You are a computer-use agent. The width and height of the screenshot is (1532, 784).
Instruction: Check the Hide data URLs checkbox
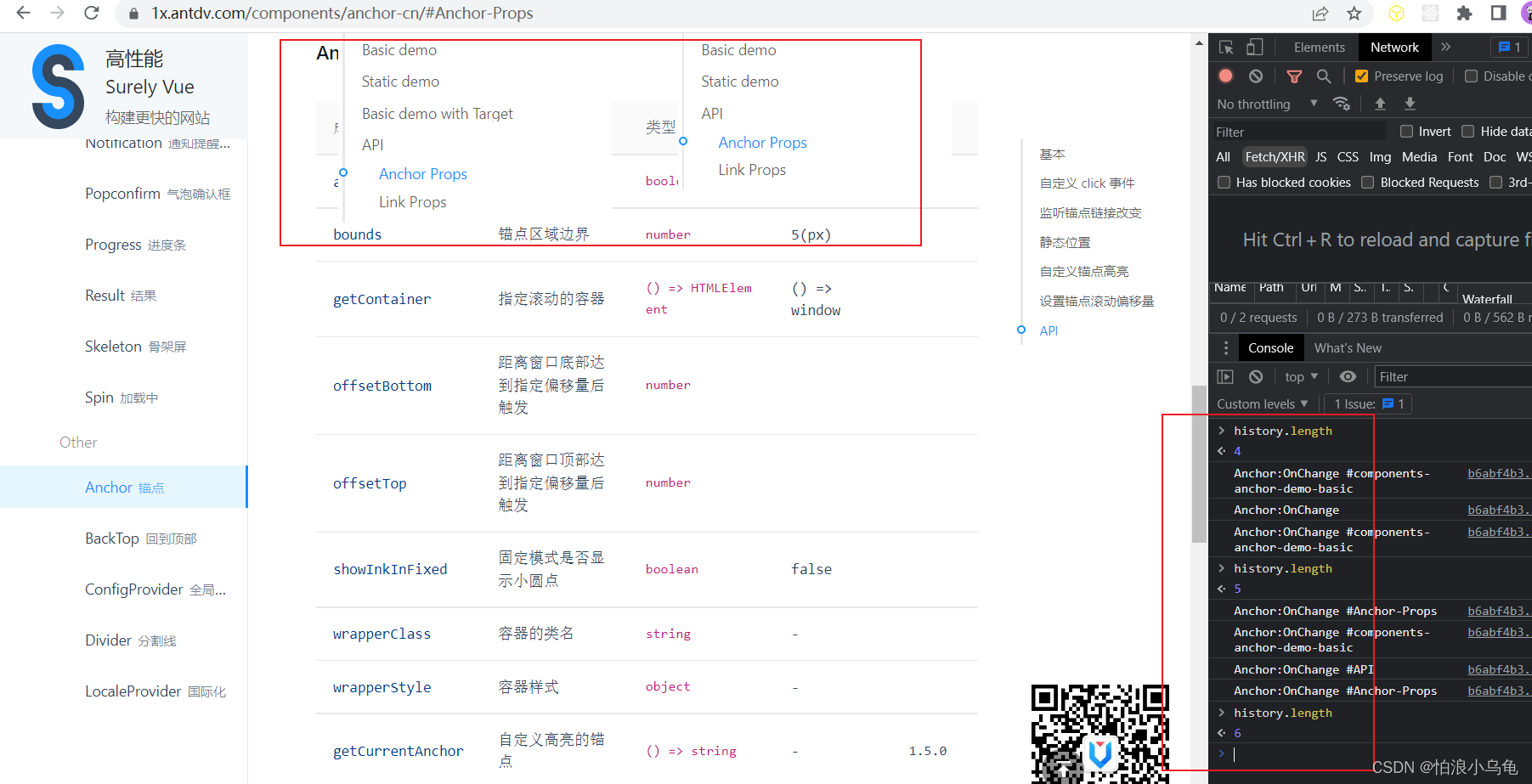click(x=1467, y=131)
